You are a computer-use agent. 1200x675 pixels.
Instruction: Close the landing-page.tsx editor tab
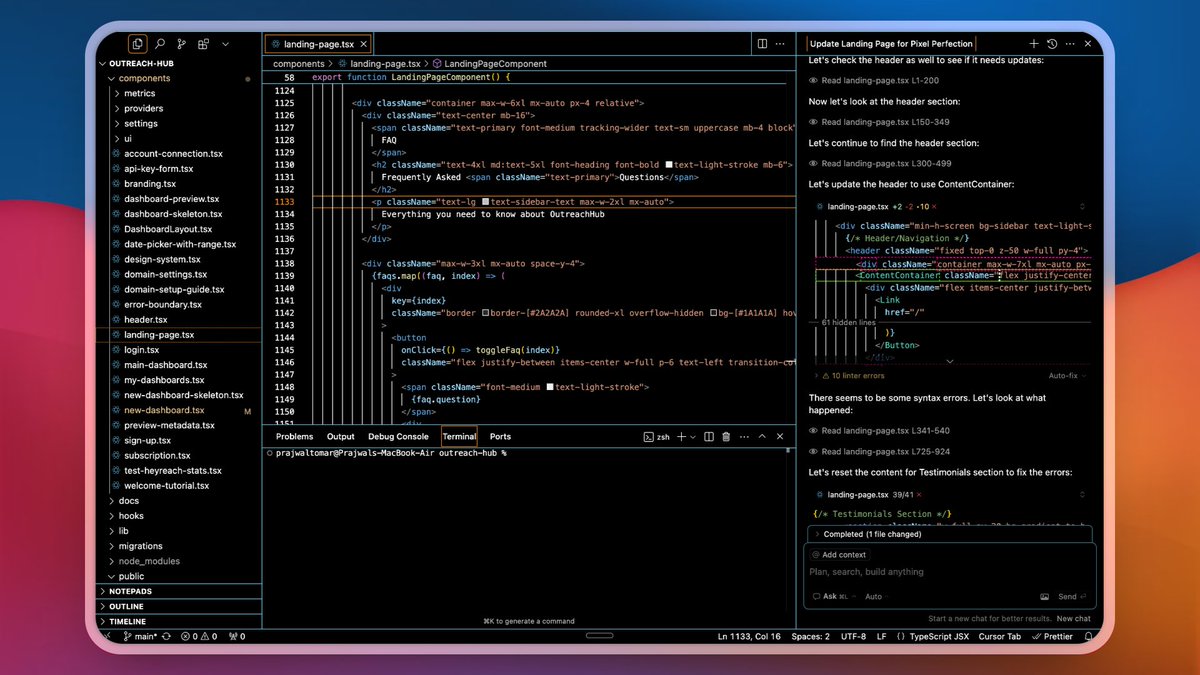[364, 44]
